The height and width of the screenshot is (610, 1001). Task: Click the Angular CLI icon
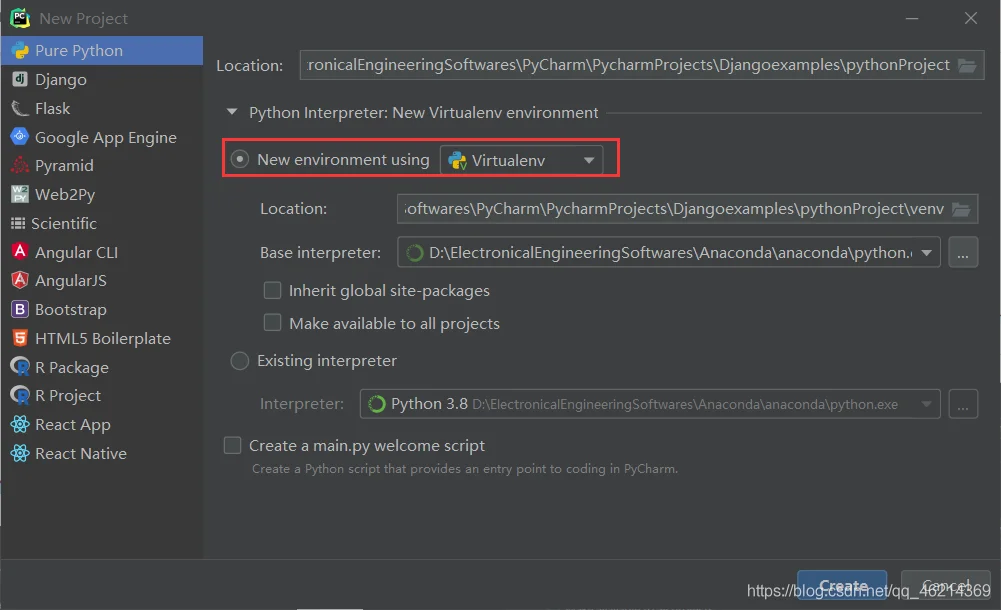[20, 252]
